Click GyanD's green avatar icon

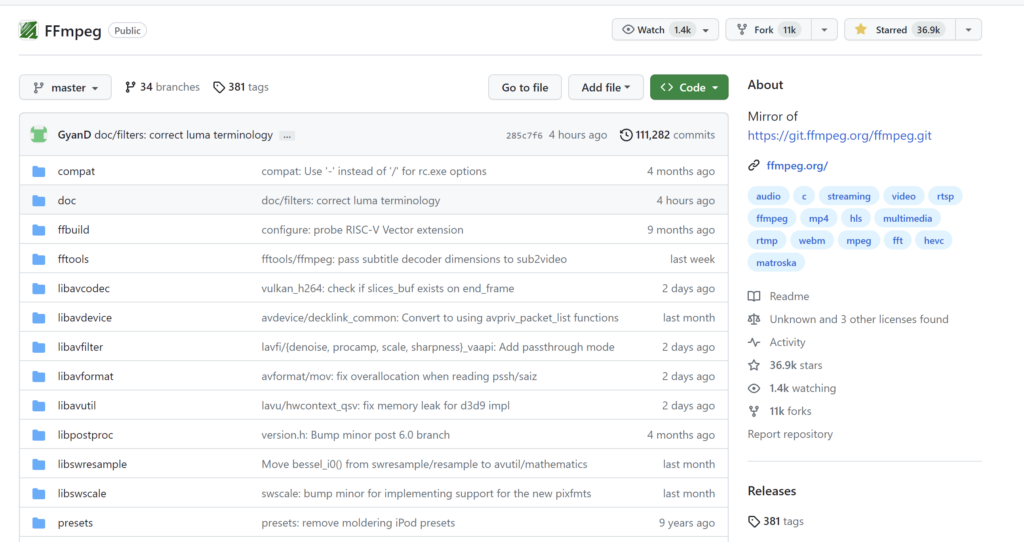point(39,135)
